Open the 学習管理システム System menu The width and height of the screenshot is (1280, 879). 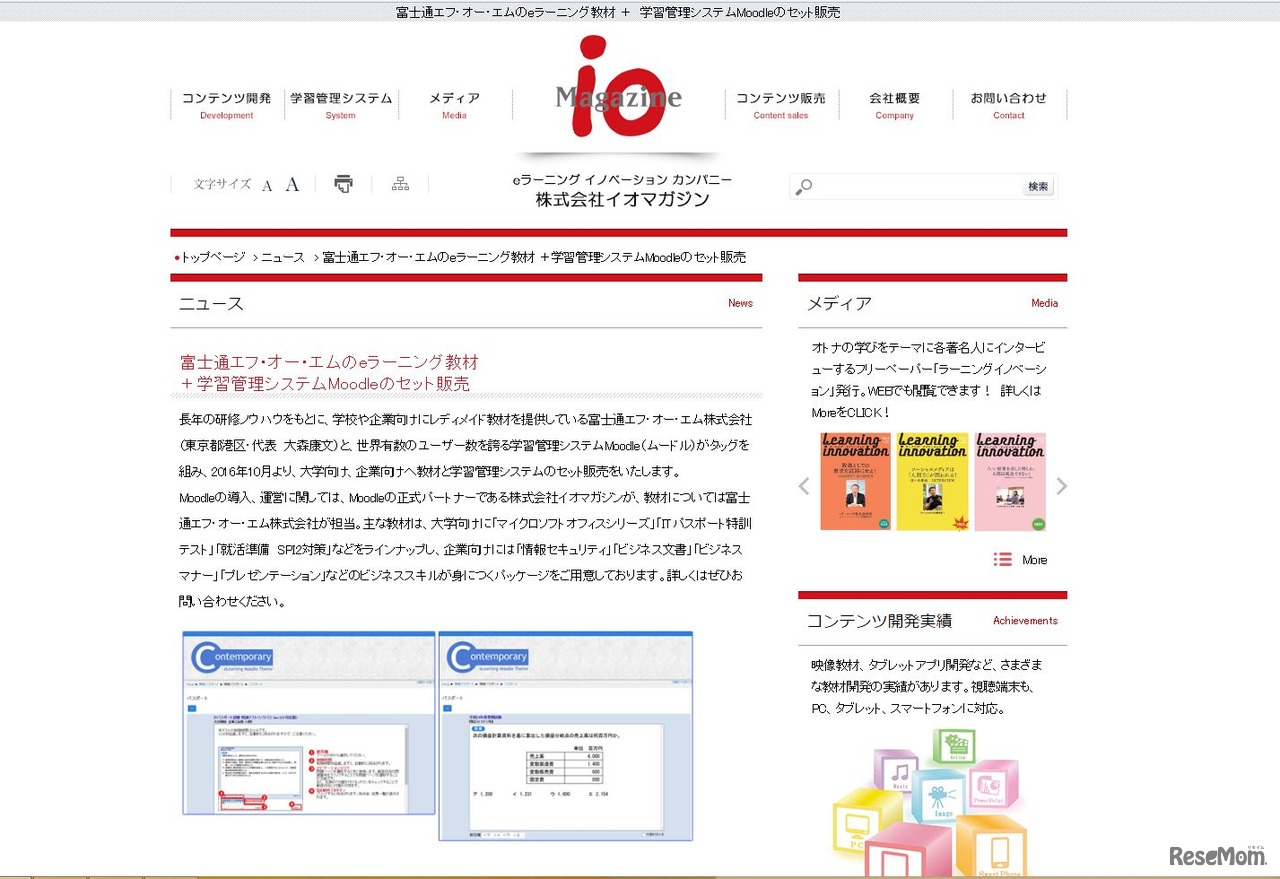click(341, 105)
